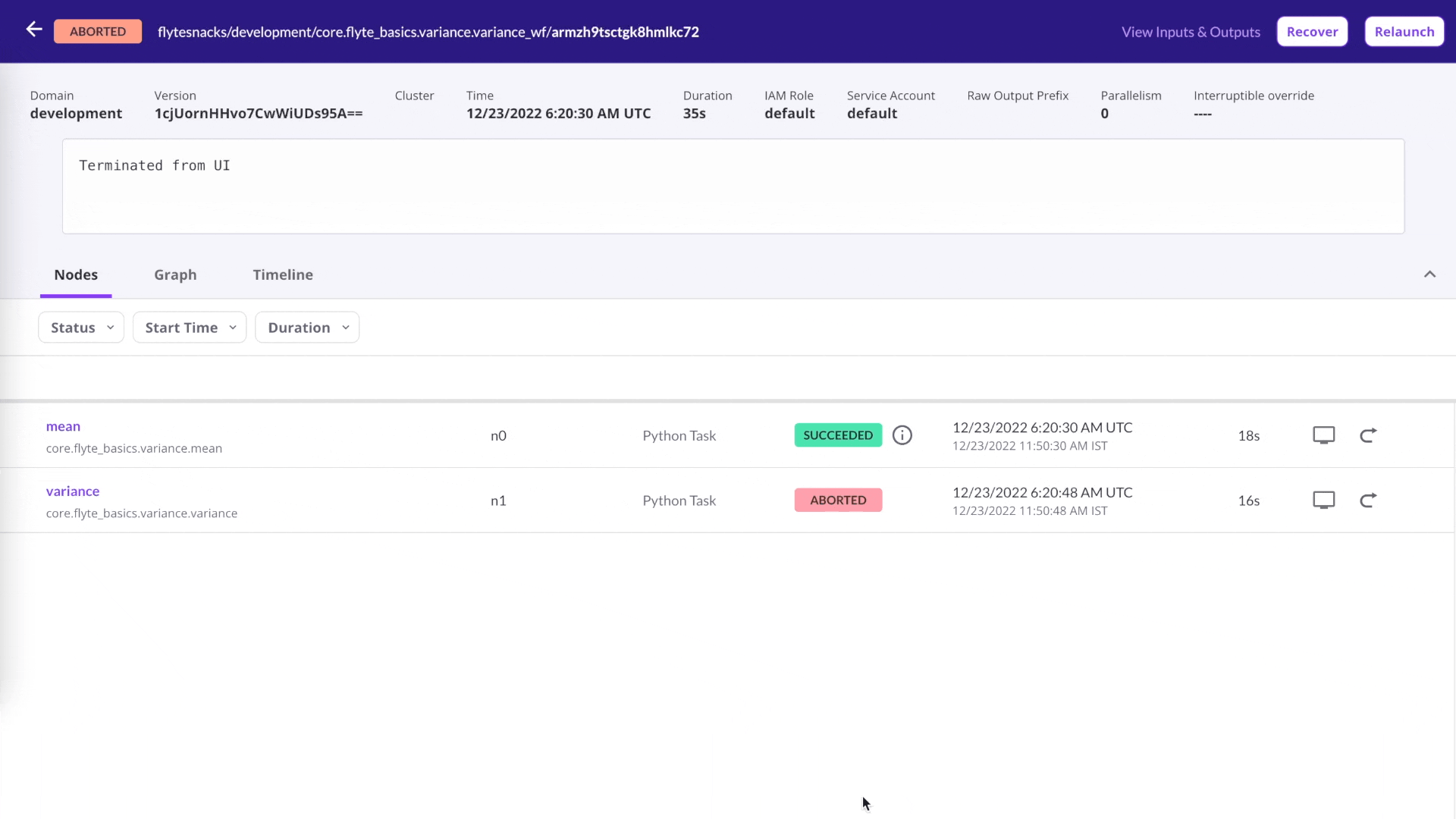The image size is (1456, 819).
Task: Open the Start Time filter dropdown
Action: pos(189,327)
